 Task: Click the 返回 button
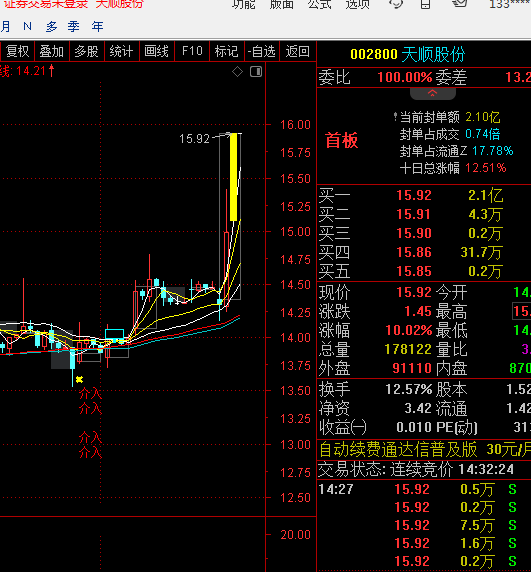(298, 51)
